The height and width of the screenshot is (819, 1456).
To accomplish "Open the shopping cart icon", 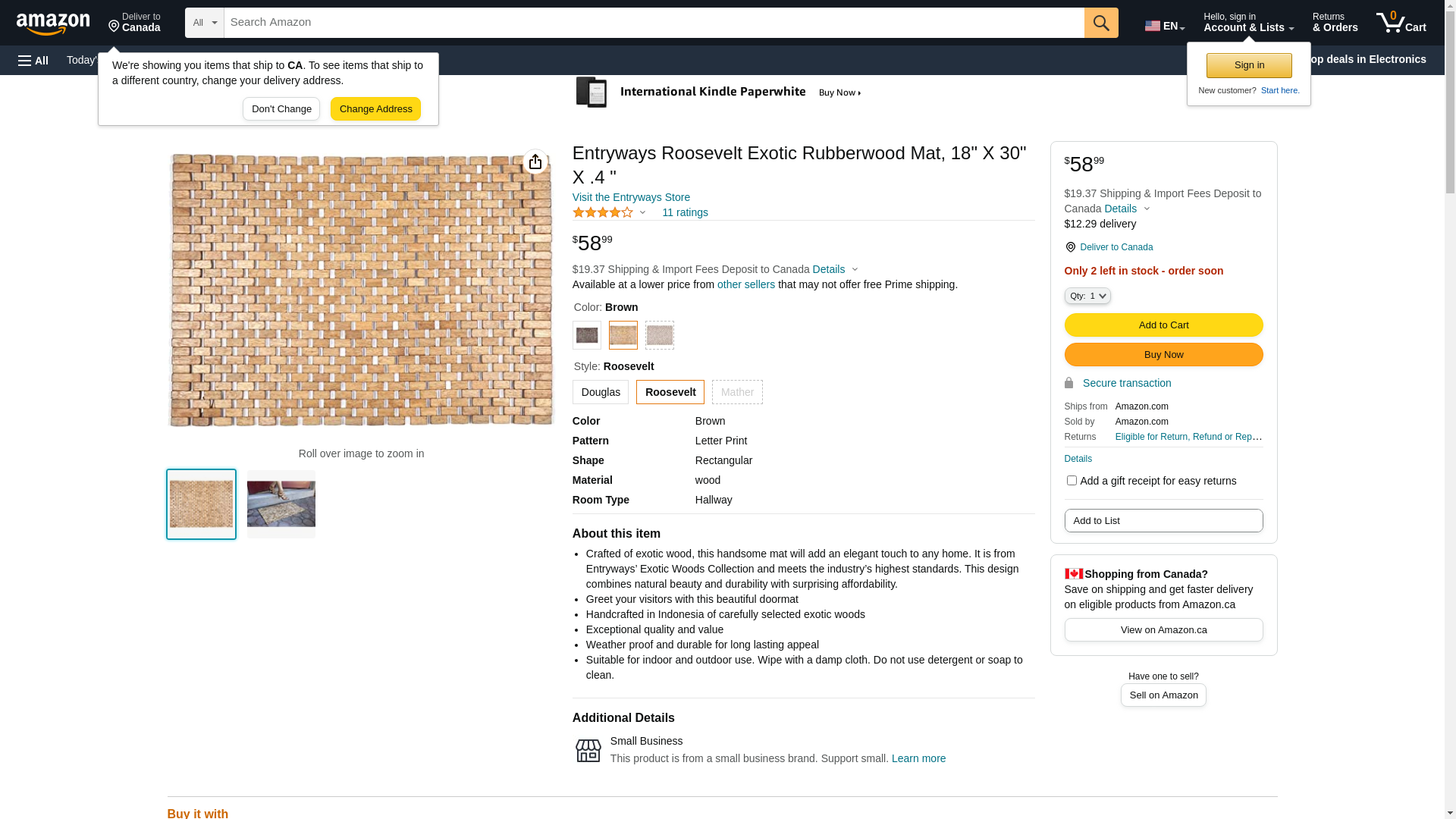I will tap(1401, 23).
